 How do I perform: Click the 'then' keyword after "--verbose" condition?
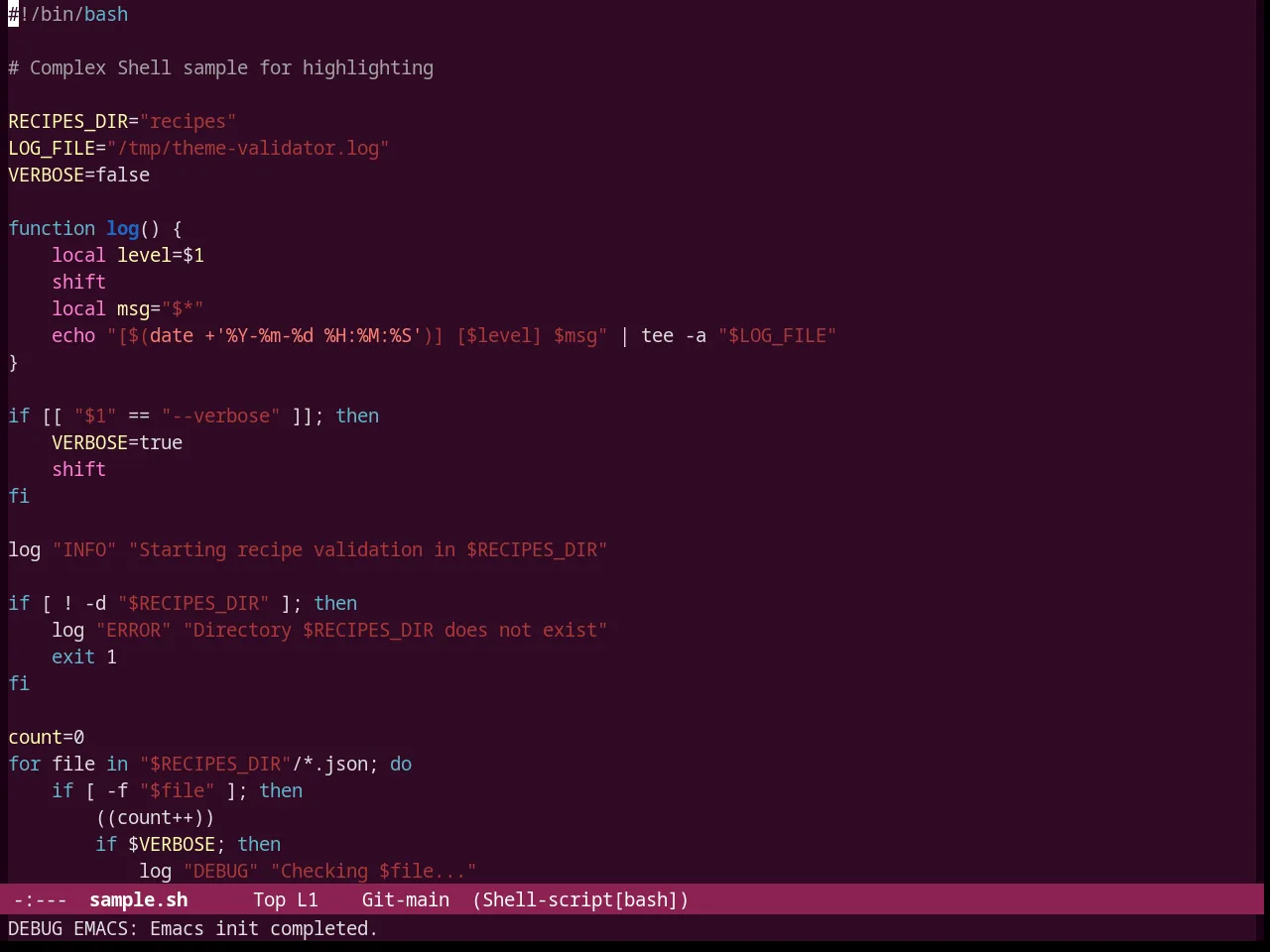357,416
